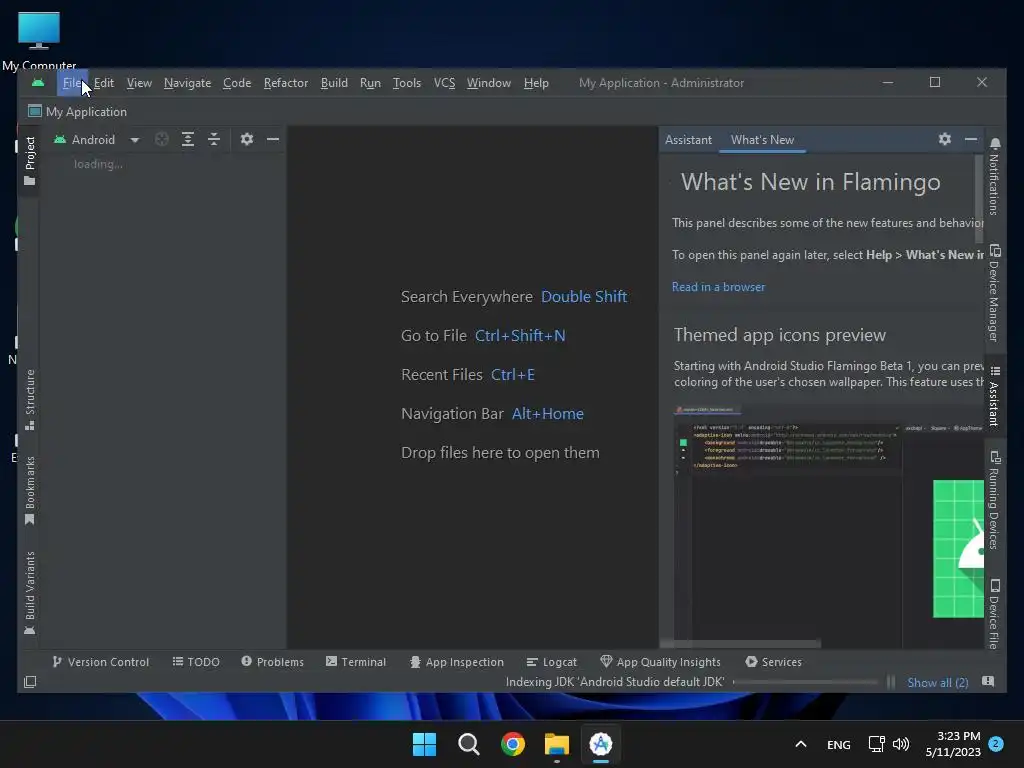This screenshot has height=768, width=1024.
Task: Toggle the Build Variants tool window tab
Action: pyautogui.click(x=29, y=592)
